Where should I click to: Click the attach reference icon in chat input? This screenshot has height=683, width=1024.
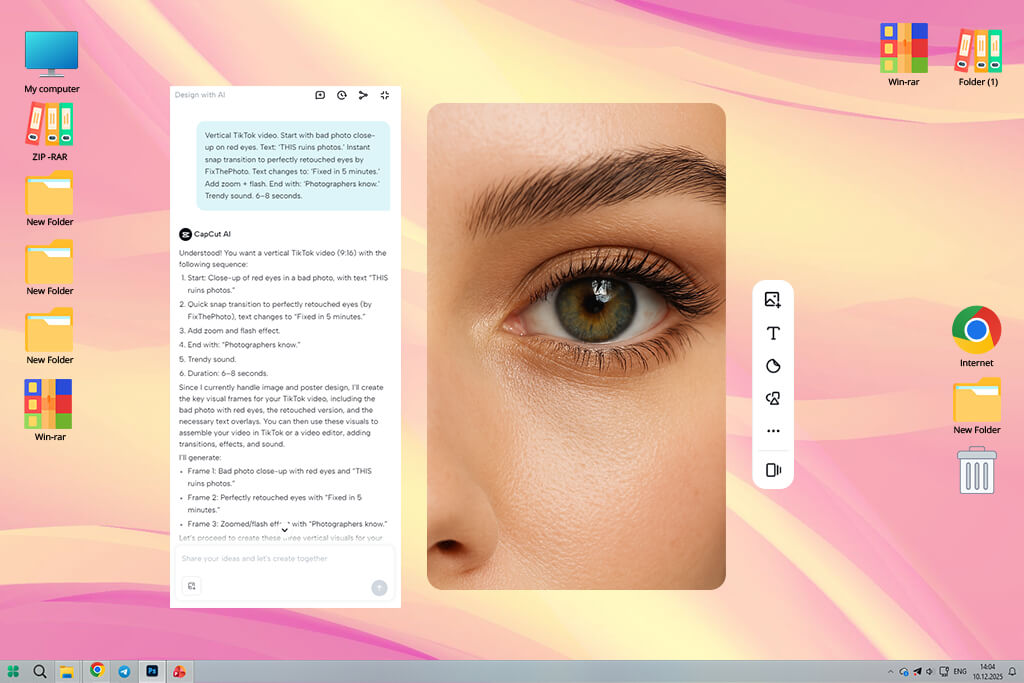click(191, 586)
